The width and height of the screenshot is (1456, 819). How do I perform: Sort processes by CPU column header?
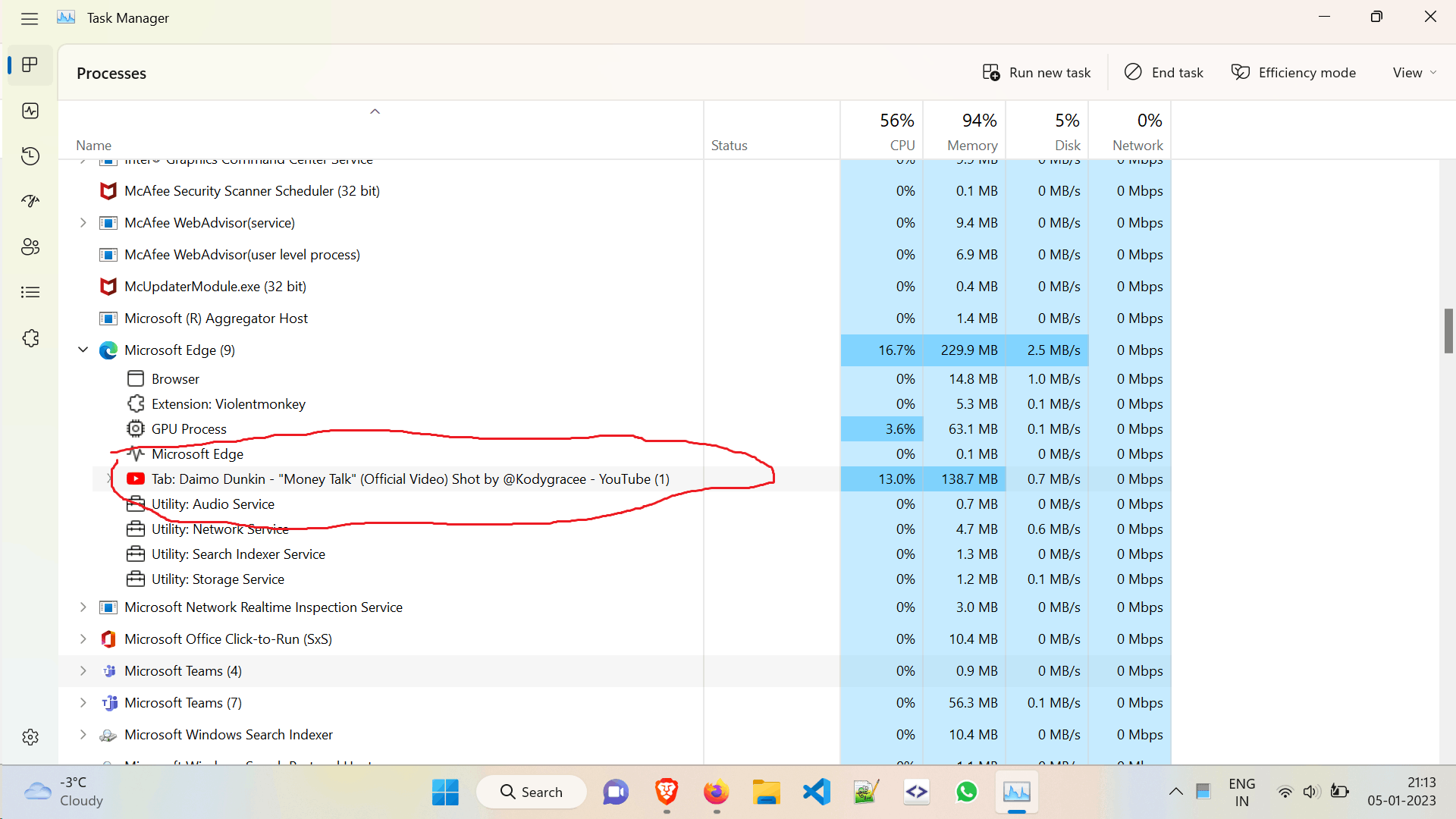896,131
